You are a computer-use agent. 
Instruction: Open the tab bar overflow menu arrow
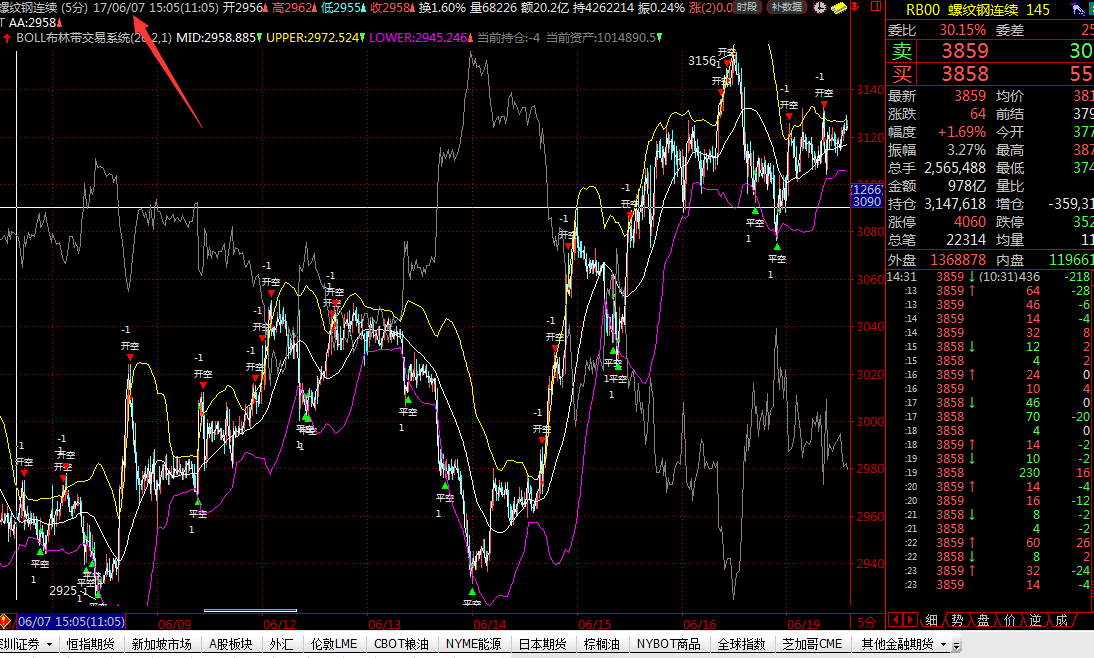click(x=957, y=645)
